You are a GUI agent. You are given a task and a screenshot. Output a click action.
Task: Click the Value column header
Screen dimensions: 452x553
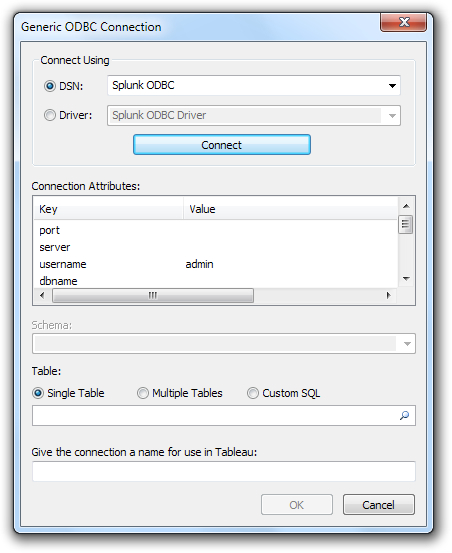click(291, 209)
